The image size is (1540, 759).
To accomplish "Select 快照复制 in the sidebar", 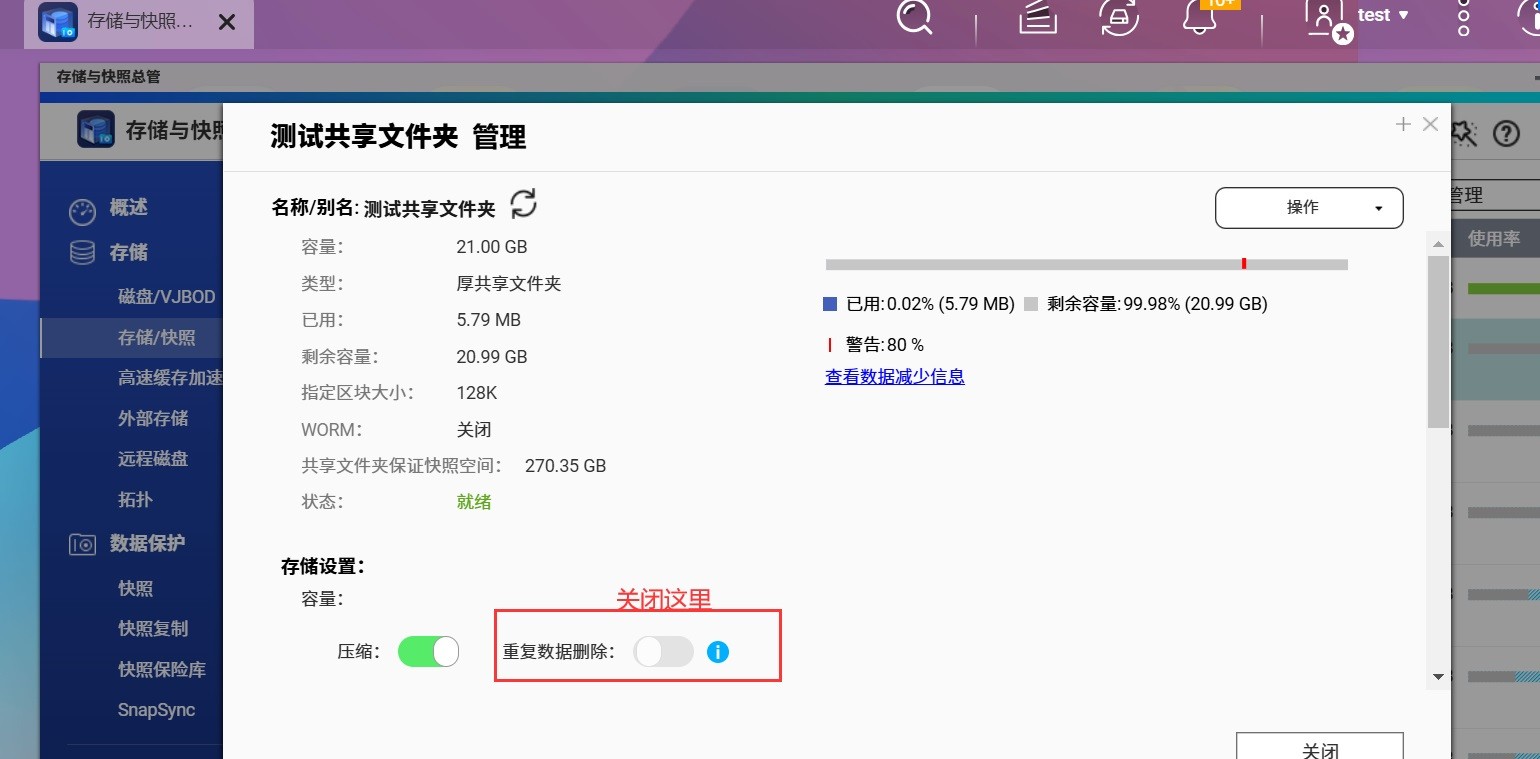I will click(x=153, y=629).
